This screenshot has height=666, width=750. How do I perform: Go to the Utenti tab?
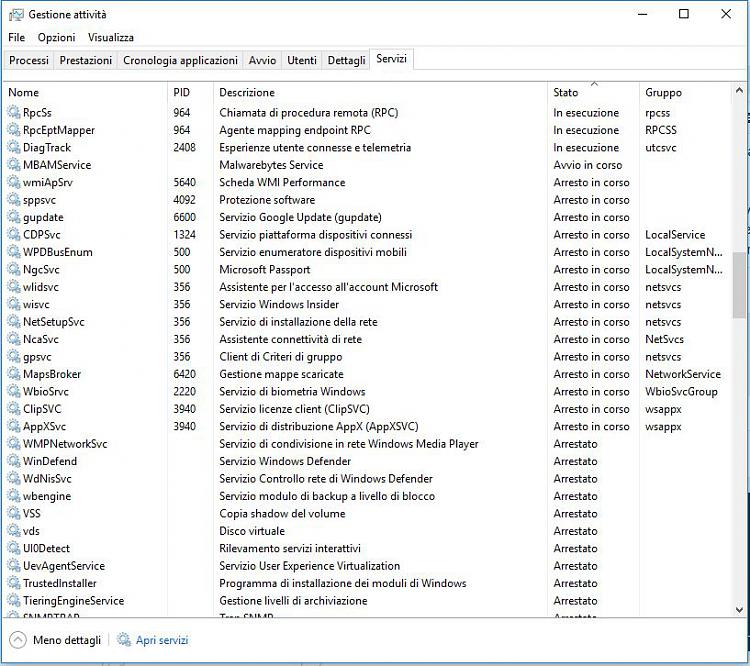302,60
